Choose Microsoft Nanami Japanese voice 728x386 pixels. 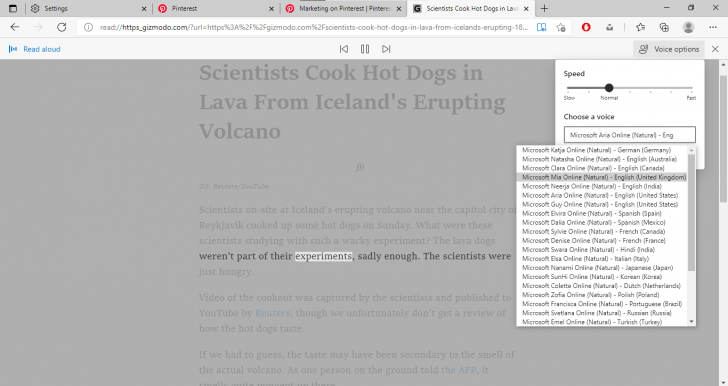click(x=602, y=268)
